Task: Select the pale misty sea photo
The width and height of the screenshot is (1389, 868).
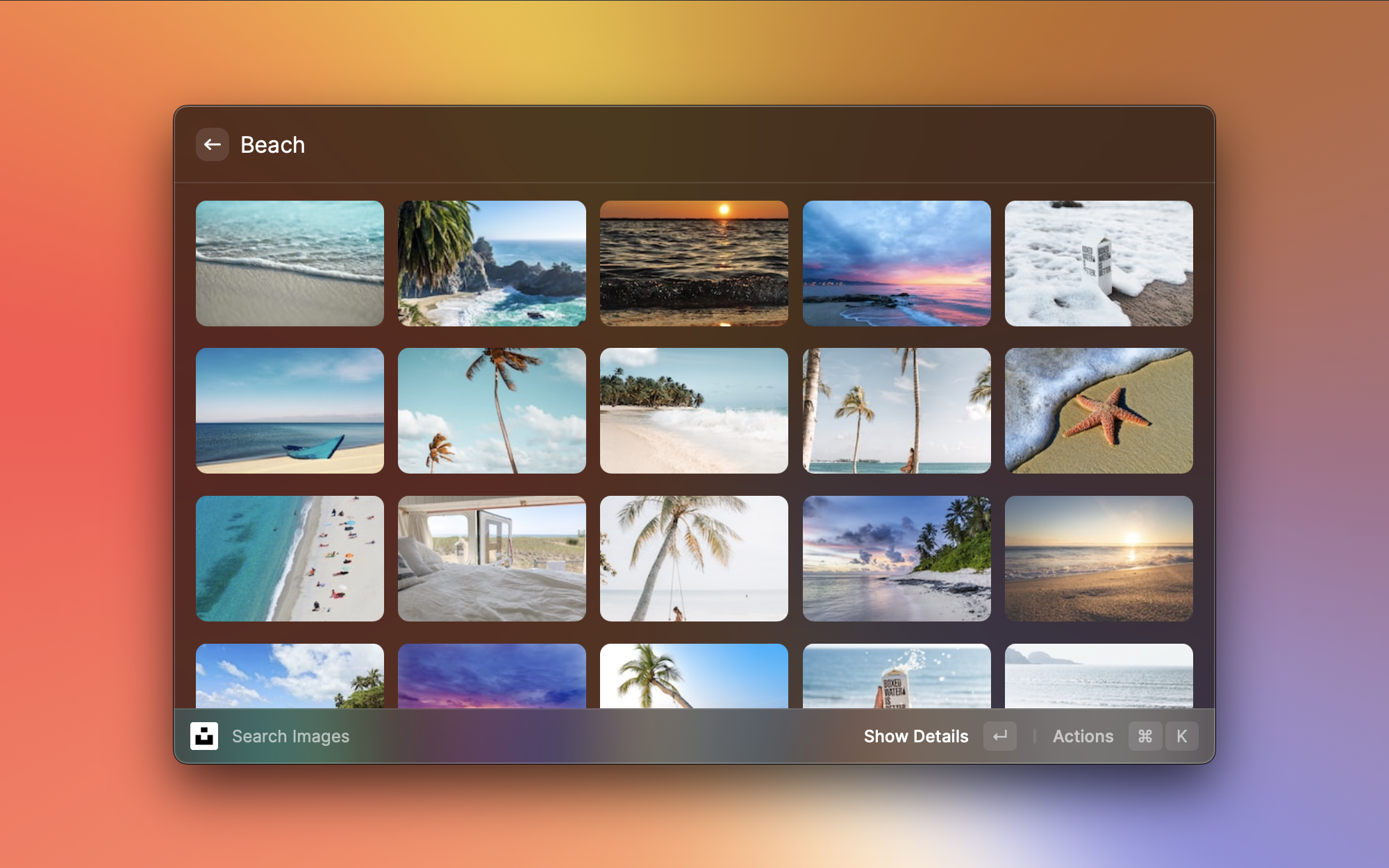Action: coord(1099,676)
